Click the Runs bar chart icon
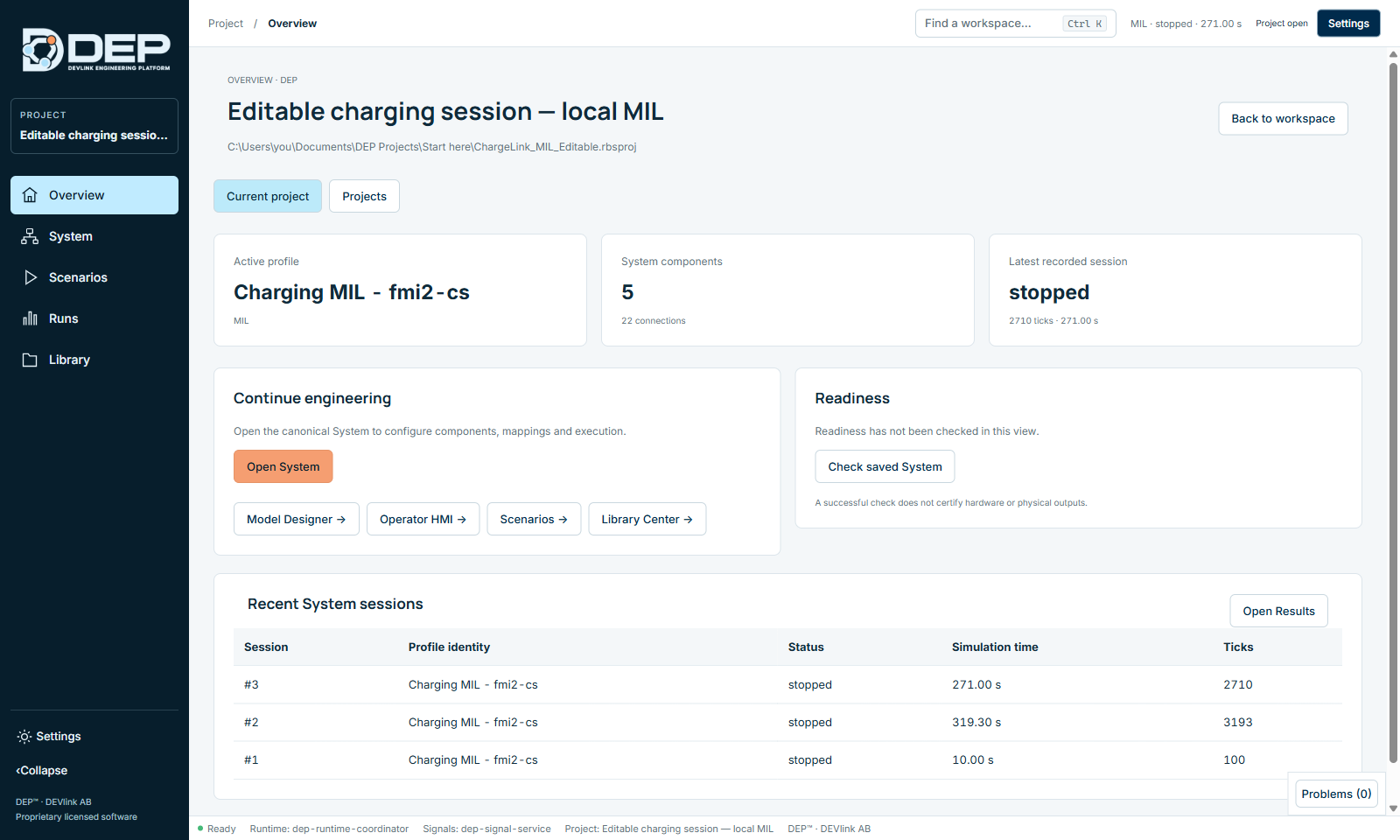The width and height of the screenshot is (1400, 840). 30,318
